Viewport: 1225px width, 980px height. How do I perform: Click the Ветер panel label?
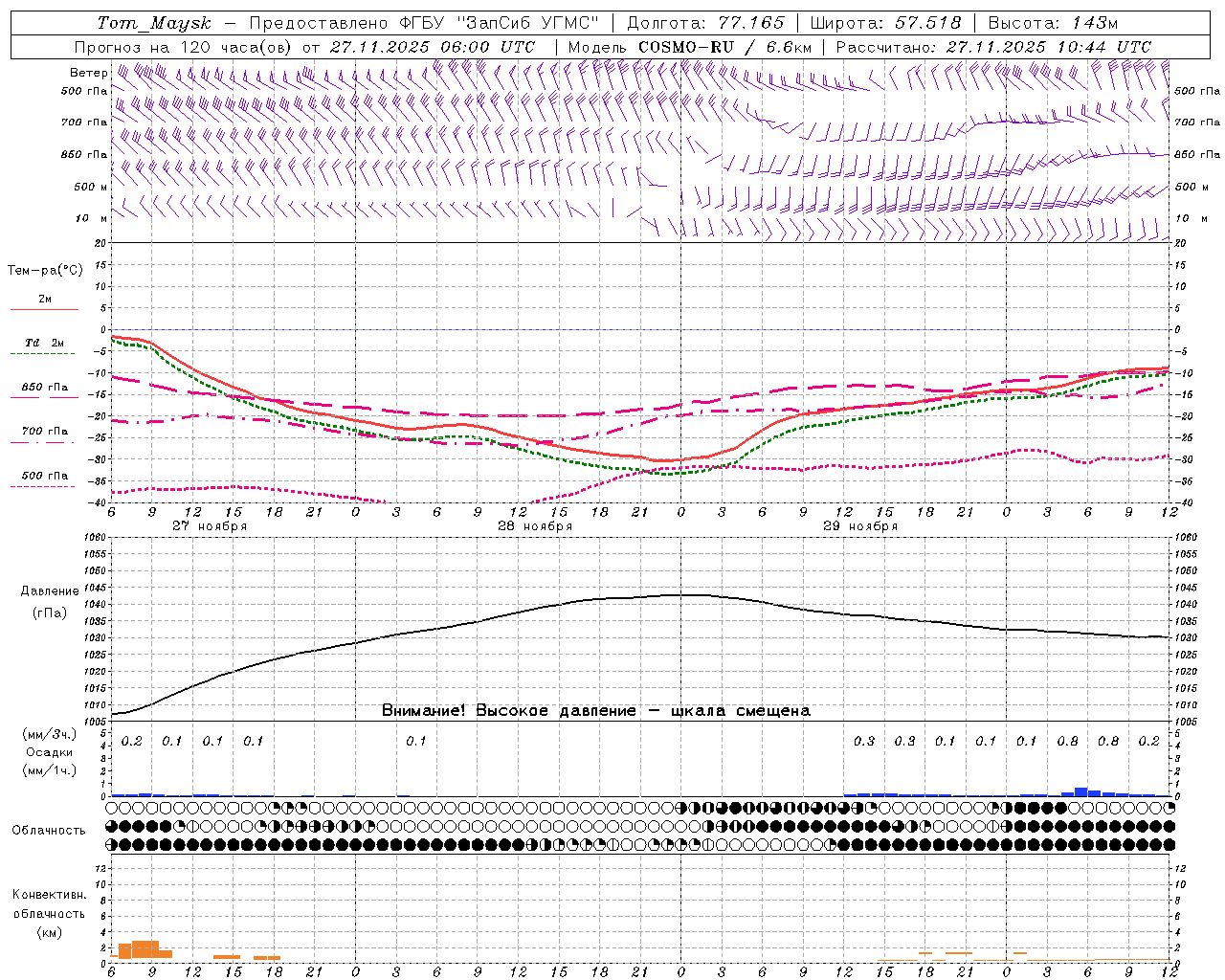point(88,73)
